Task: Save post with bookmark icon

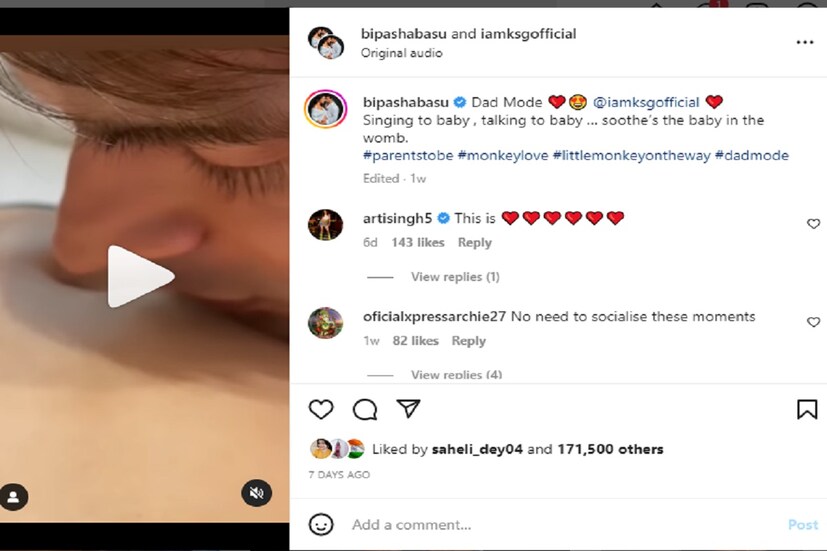Action: point(806,409)
